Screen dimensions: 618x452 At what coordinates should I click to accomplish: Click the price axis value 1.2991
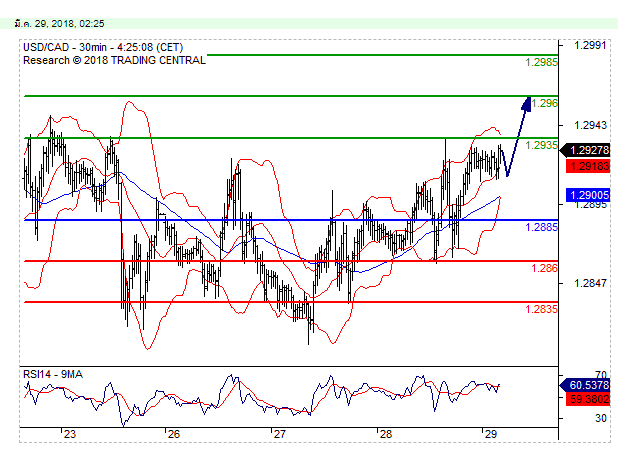[x=590, y=45]
